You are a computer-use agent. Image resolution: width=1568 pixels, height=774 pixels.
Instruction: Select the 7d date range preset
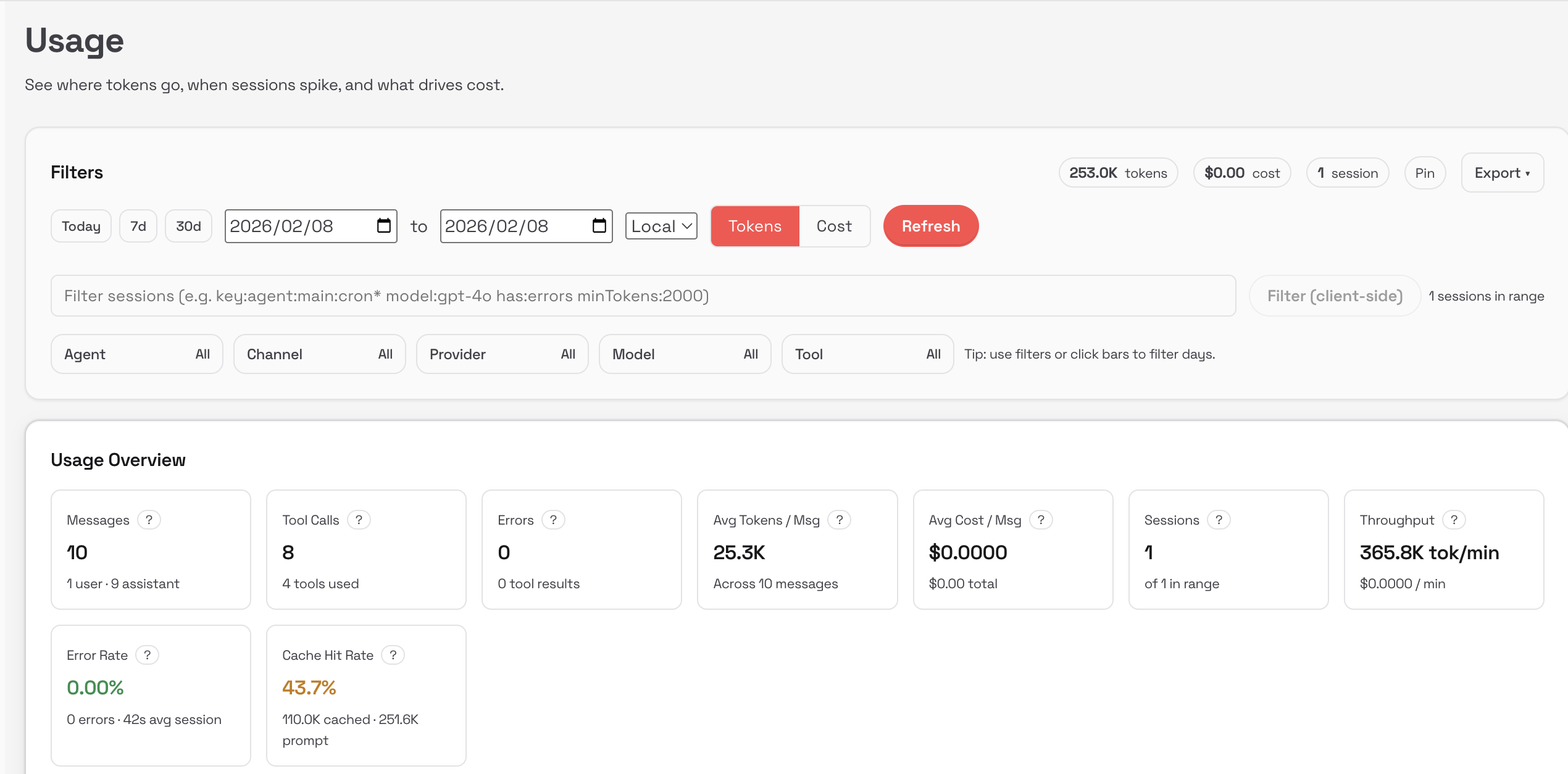coord(138,226)
